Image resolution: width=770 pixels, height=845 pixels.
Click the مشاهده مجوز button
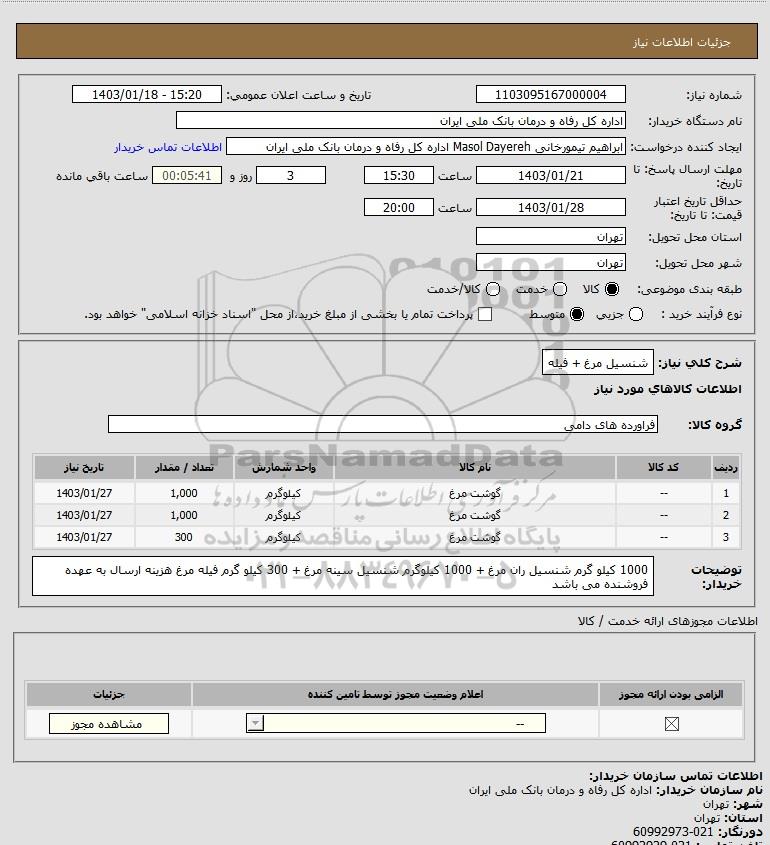[x=109, y=724]
